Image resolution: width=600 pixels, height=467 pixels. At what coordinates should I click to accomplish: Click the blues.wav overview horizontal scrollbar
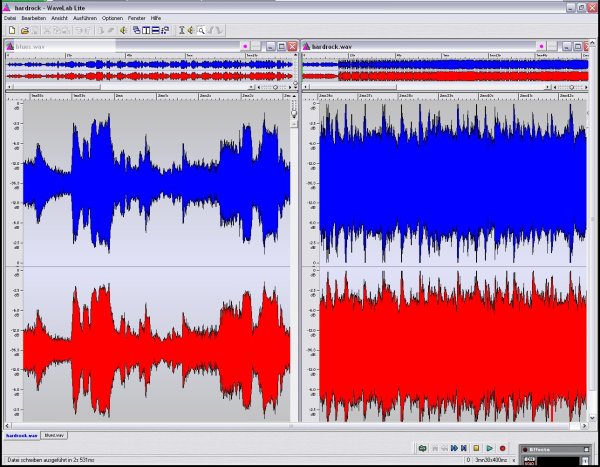pos(150,87)
